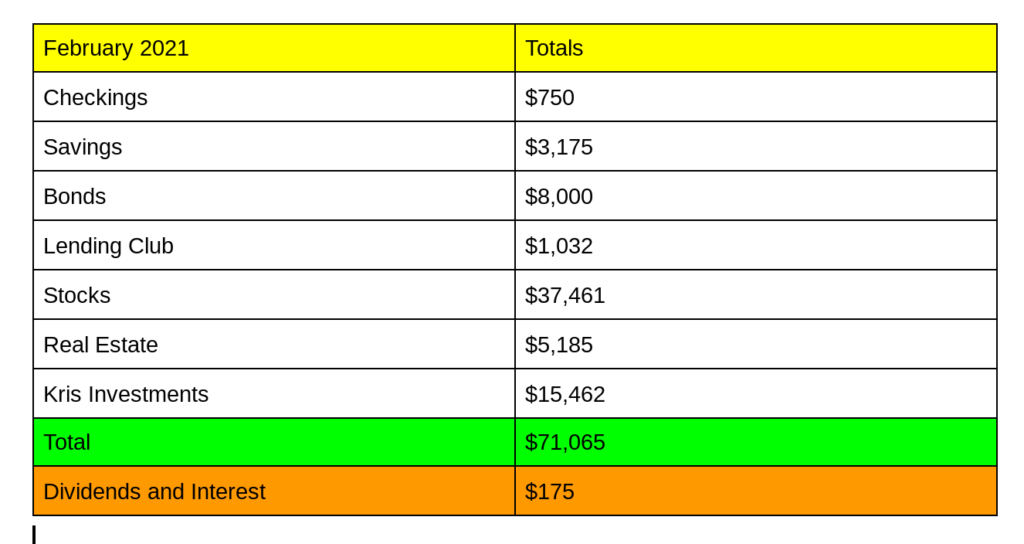This screenshot has width=1024, height=544.
Task: Click the orange "Dividends and Interest" cell
Action: (155, 492)
